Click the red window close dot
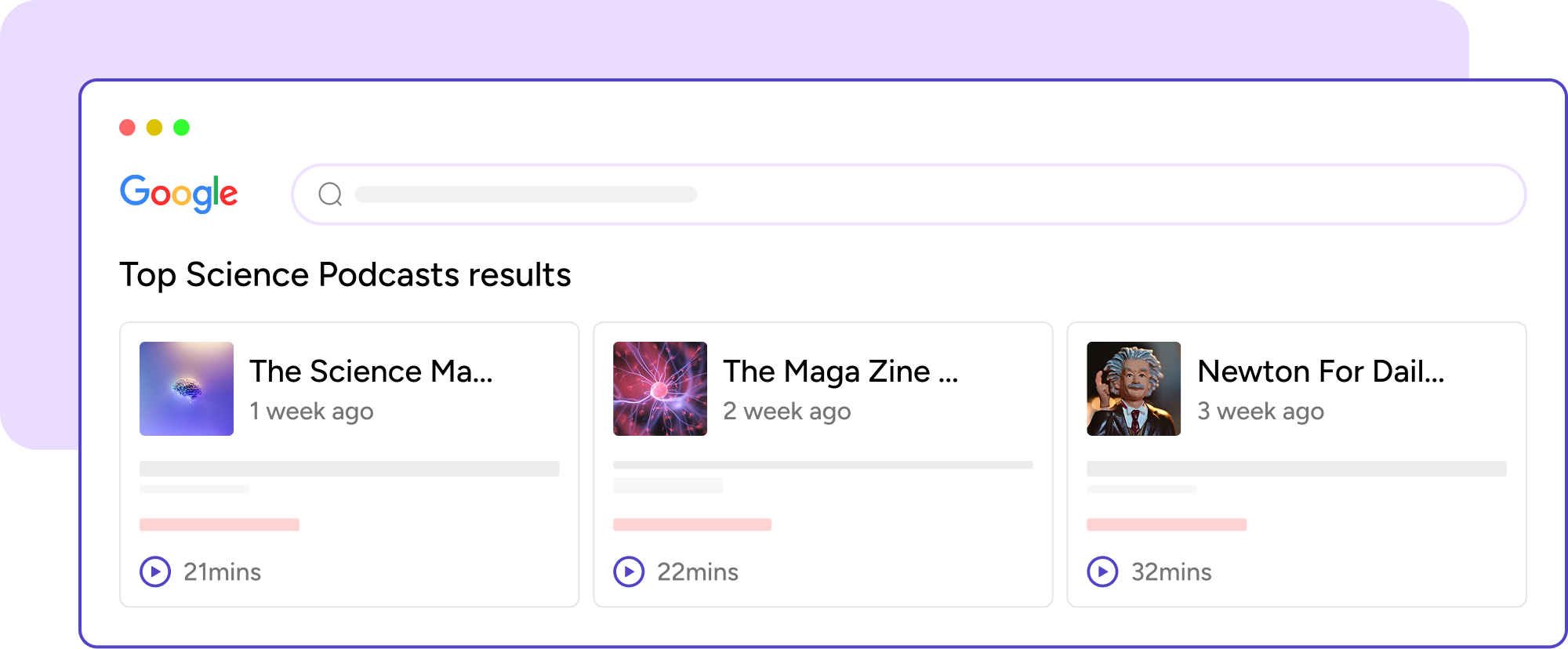The width and height of the screenshot is (1568, 649). point(127,127)
